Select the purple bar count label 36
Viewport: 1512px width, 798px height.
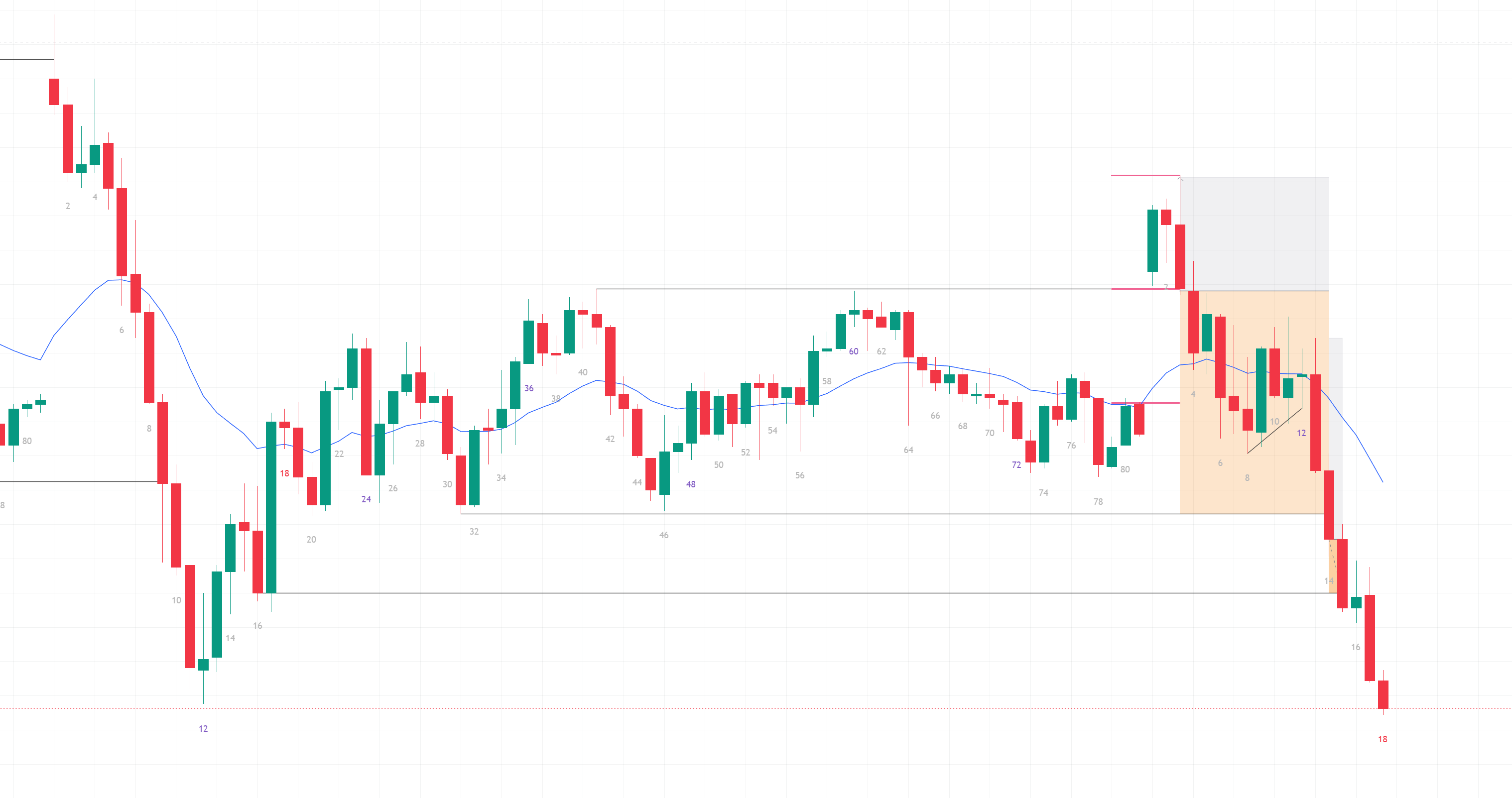tap(529, 388)
